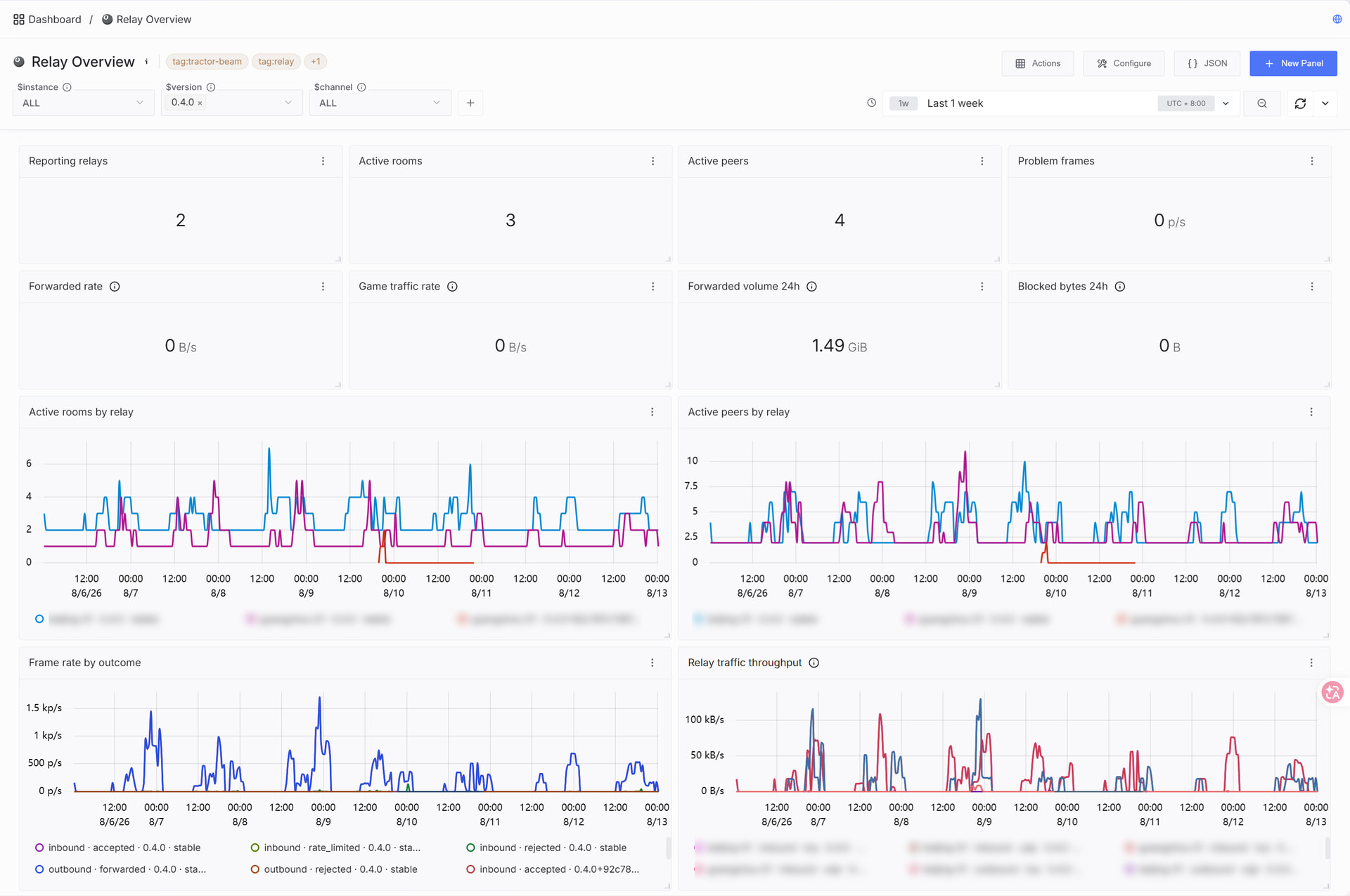Image resolution: width=1350 pixels, height=896 pixels.
Task: Click the refresh dashboard icon
Action: (1300, 103)
